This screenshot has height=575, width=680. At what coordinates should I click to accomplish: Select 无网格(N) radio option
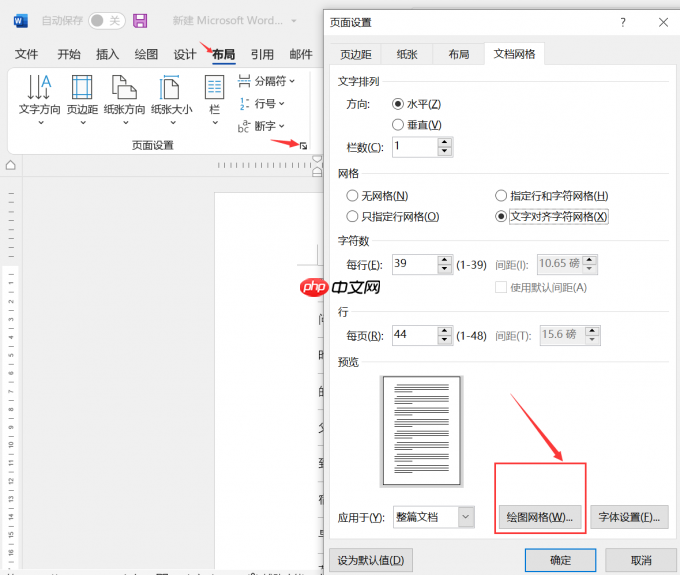(x=352, y=196)
